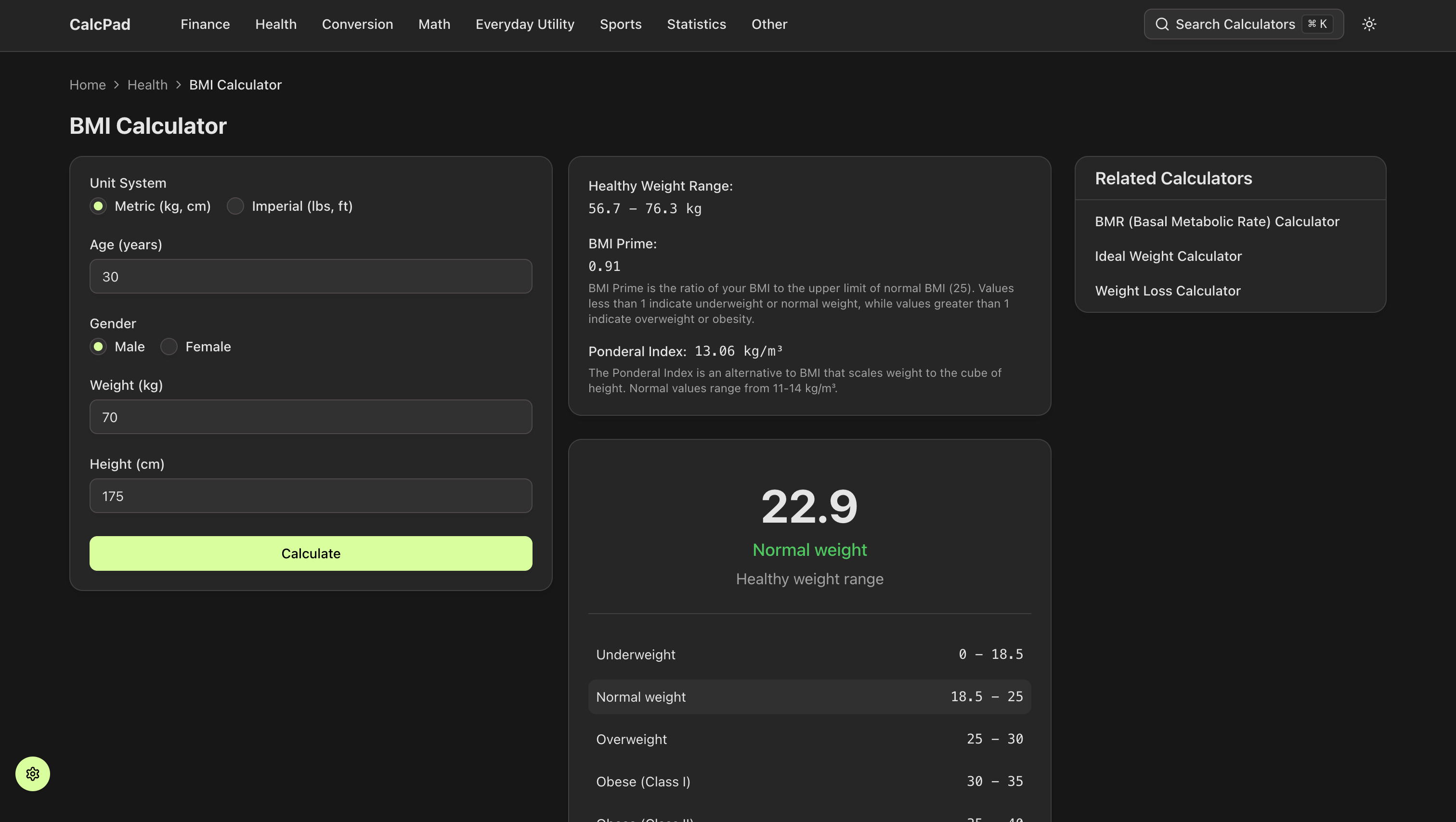Select Imperial (lbs, ft) unit system
Image resolution: width=1456 pixels, height=822 pixels.
click(x=235, y=206)
